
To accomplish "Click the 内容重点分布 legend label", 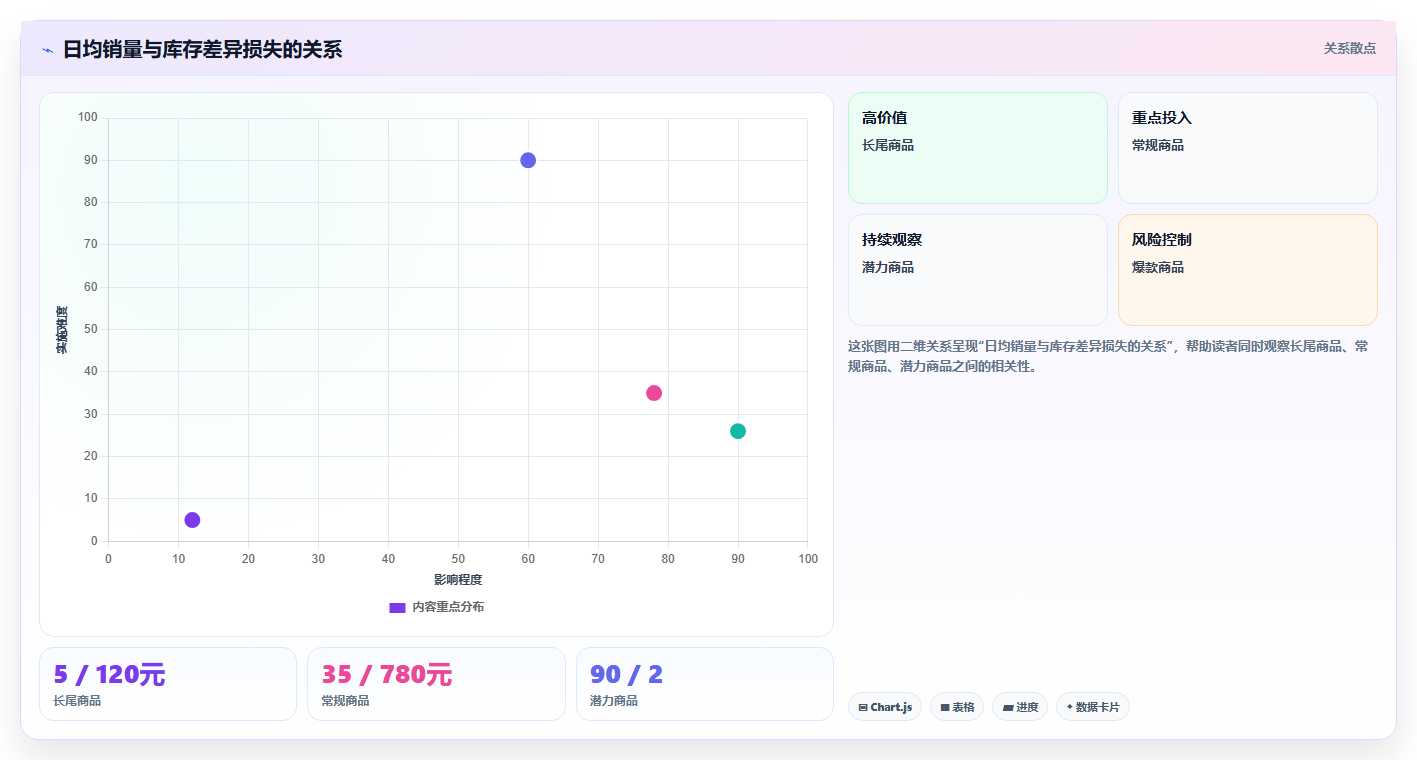I will click(448, 607).
